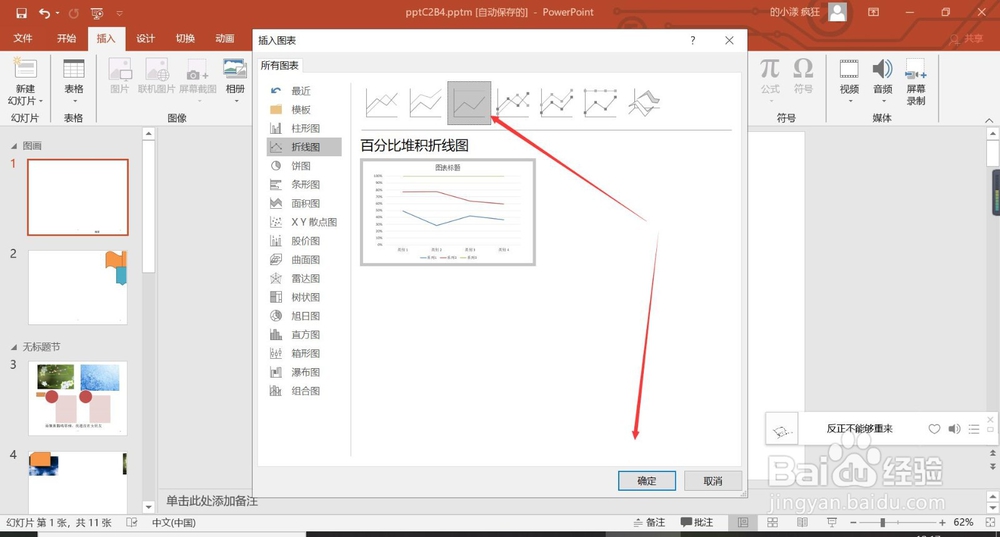The height and width of the screenshot is (537, 1000).
Task: Open the 开始 Home tab
Action: click(66, 38)
